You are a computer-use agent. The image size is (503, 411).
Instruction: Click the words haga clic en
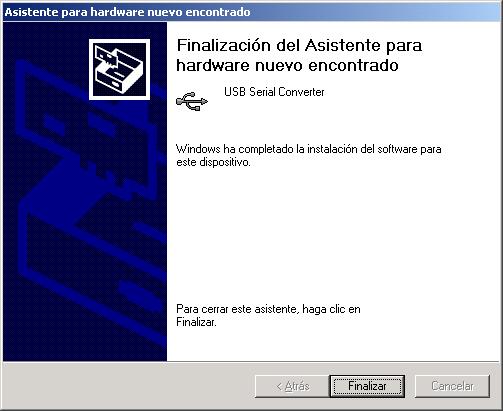pyautogui.click(x=331, y=309)
